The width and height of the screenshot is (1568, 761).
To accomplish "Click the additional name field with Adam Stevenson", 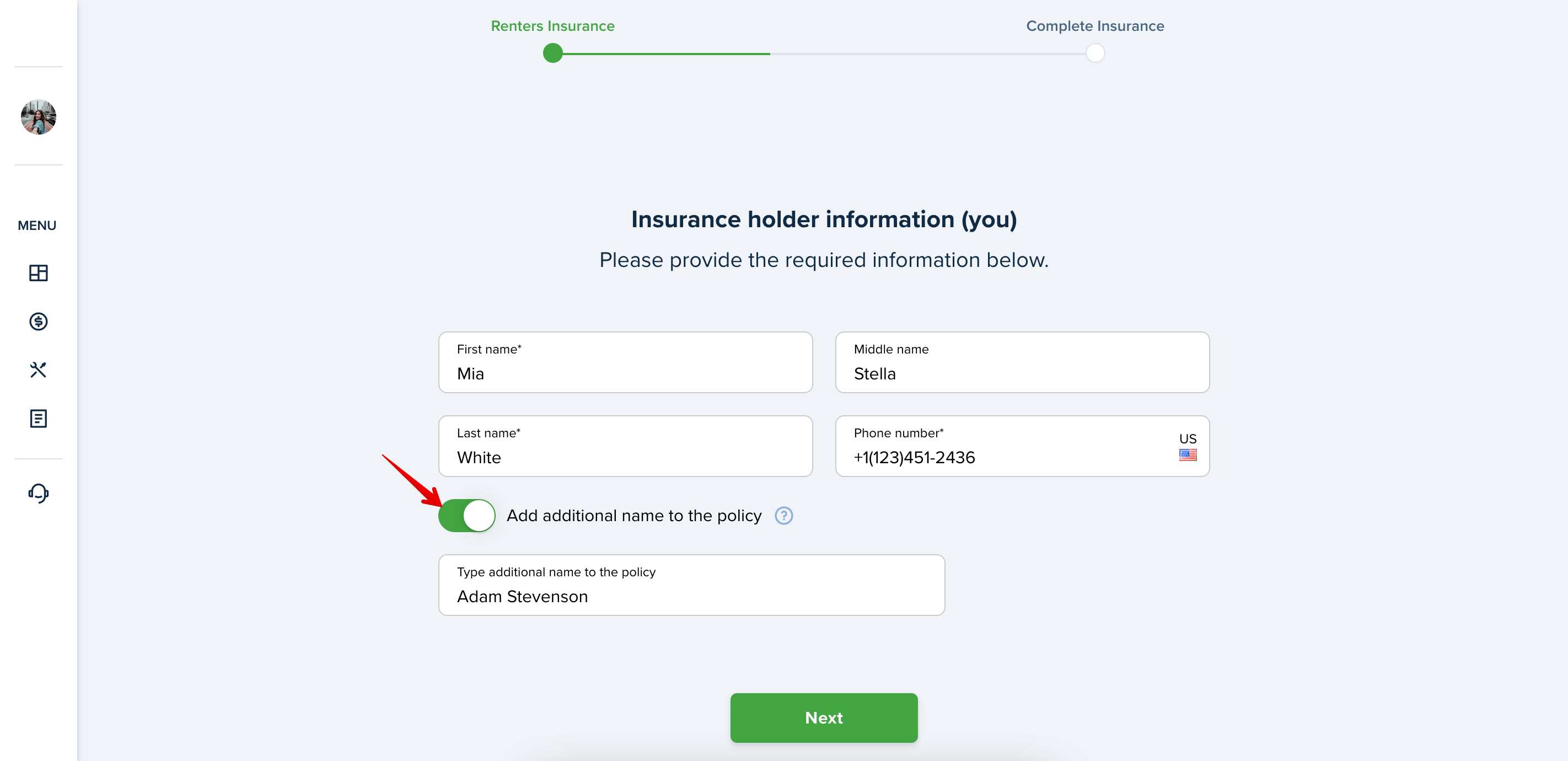I will click(x=691, y=585).
